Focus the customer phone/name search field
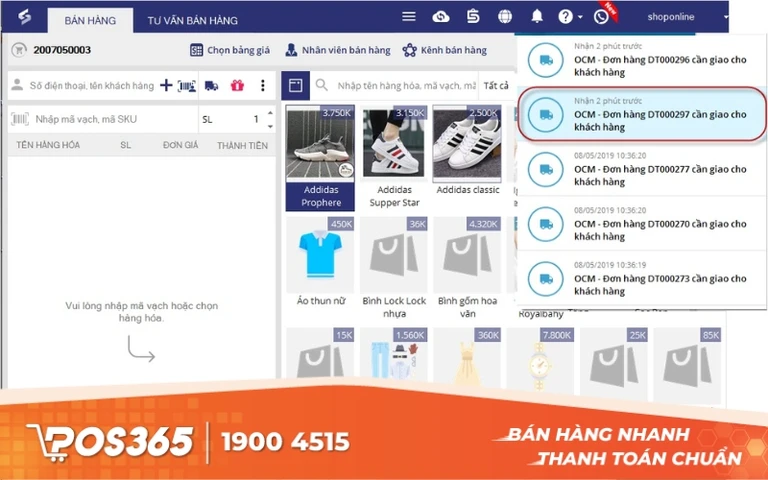768x480 pixels. [x=92, y=86]
